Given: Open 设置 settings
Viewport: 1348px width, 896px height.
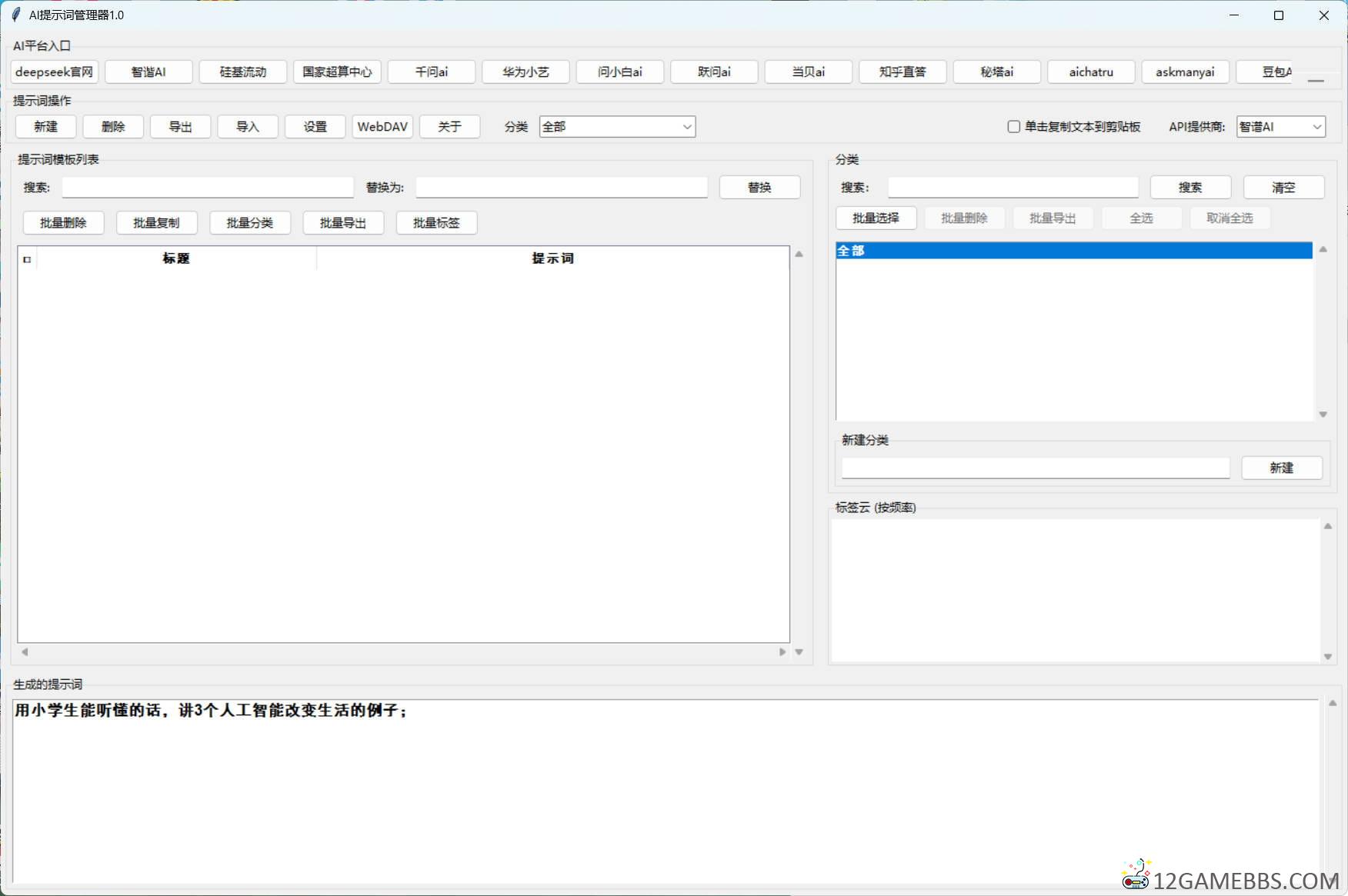Looking at the screenshot, I should [x=315, y=126].
